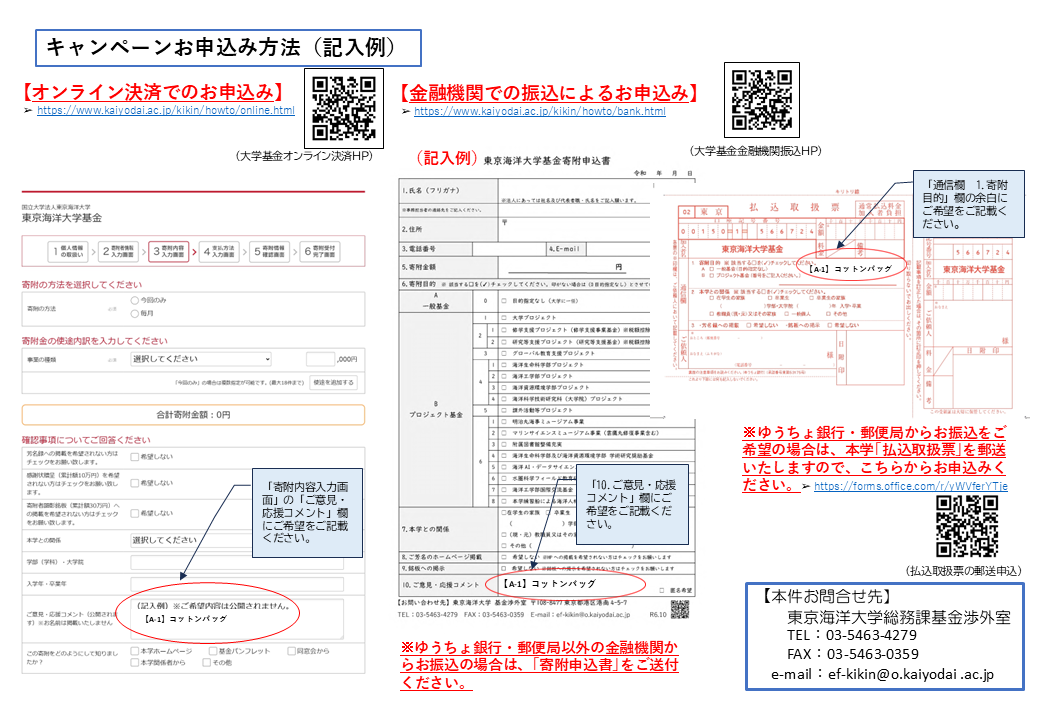Screen dimensions: 1040x720
Task: Check the その他 checkbox under 本学関係者から
Action: click(x=206, y=662)
